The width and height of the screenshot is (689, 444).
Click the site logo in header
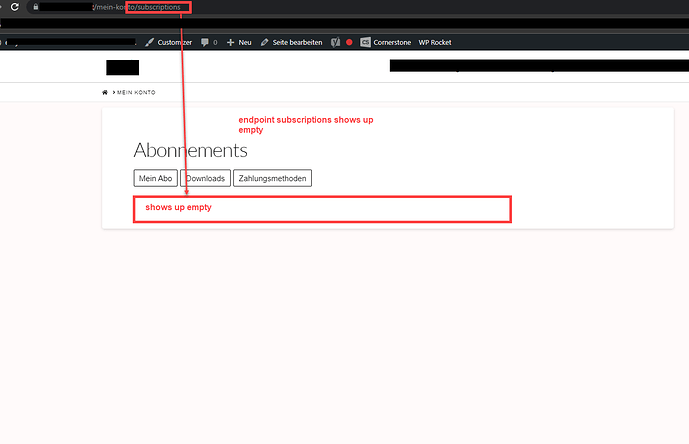[123, 67]
